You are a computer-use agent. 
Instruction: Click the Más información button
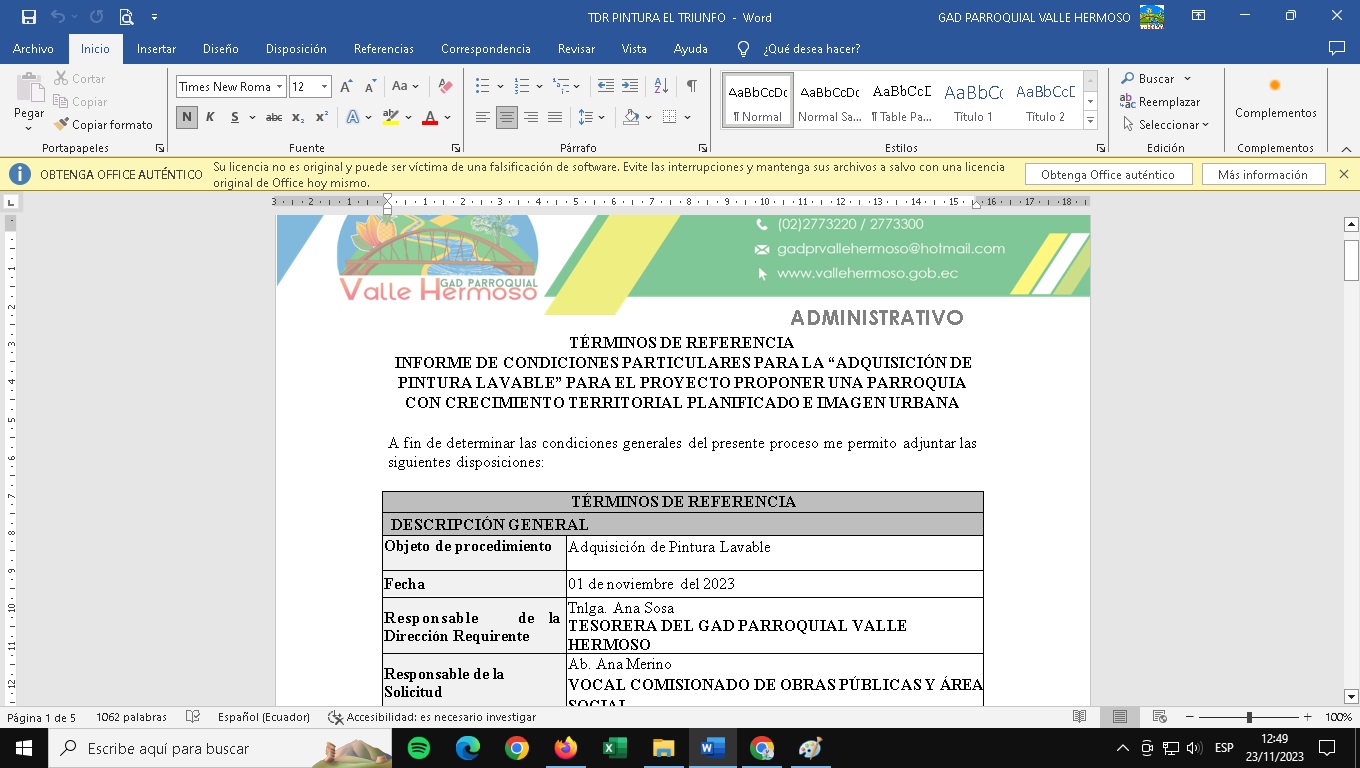tap(1262, 175)
